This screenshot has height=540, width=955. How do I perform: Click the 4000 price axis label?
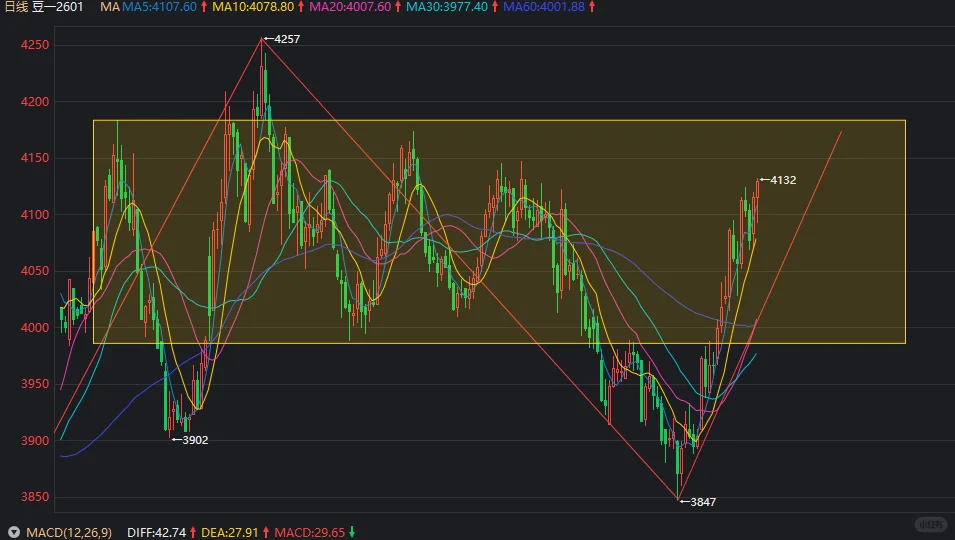click(35, 328)
